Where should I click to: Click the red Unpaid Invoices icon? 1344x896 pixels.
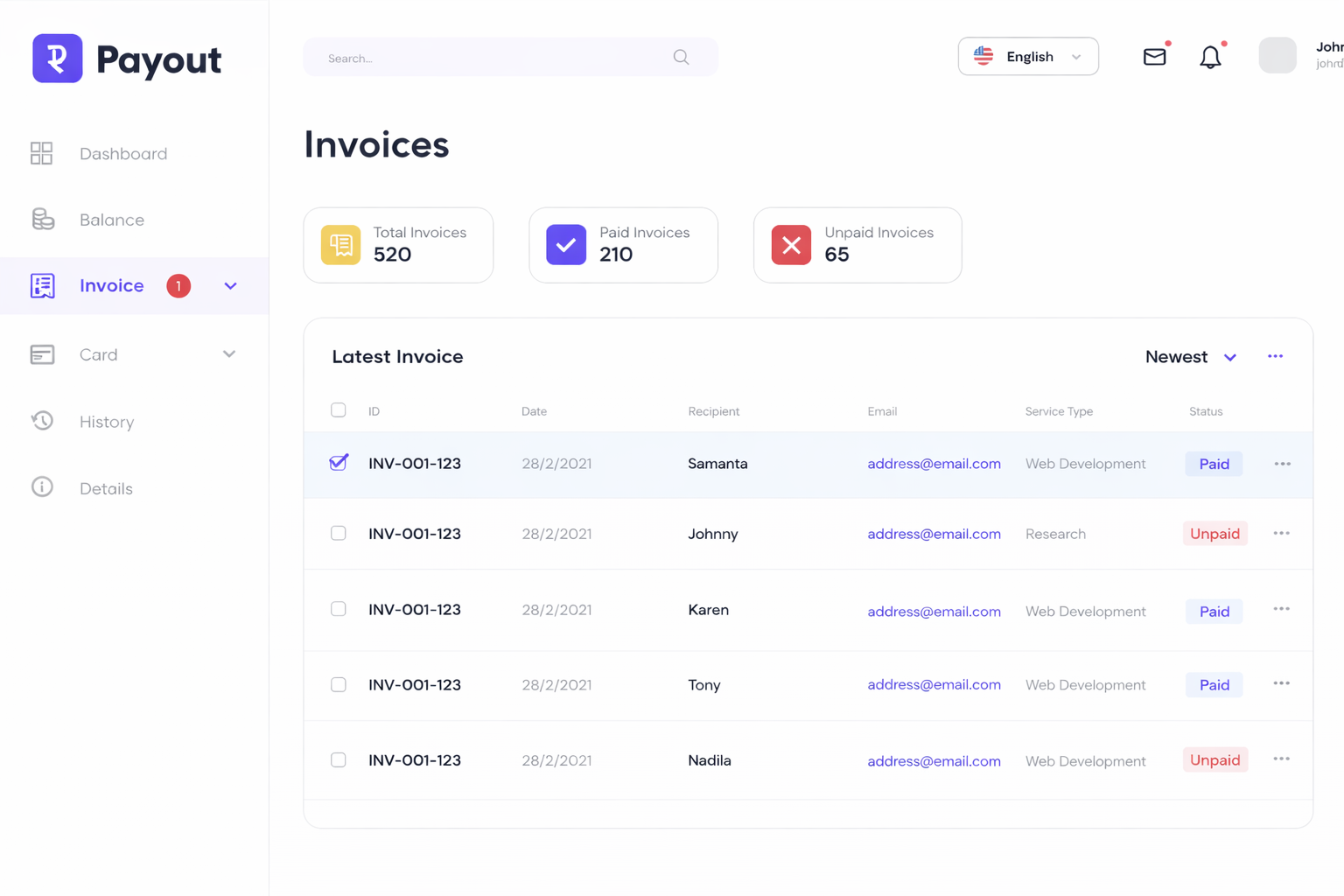click(x=791, y=245)
